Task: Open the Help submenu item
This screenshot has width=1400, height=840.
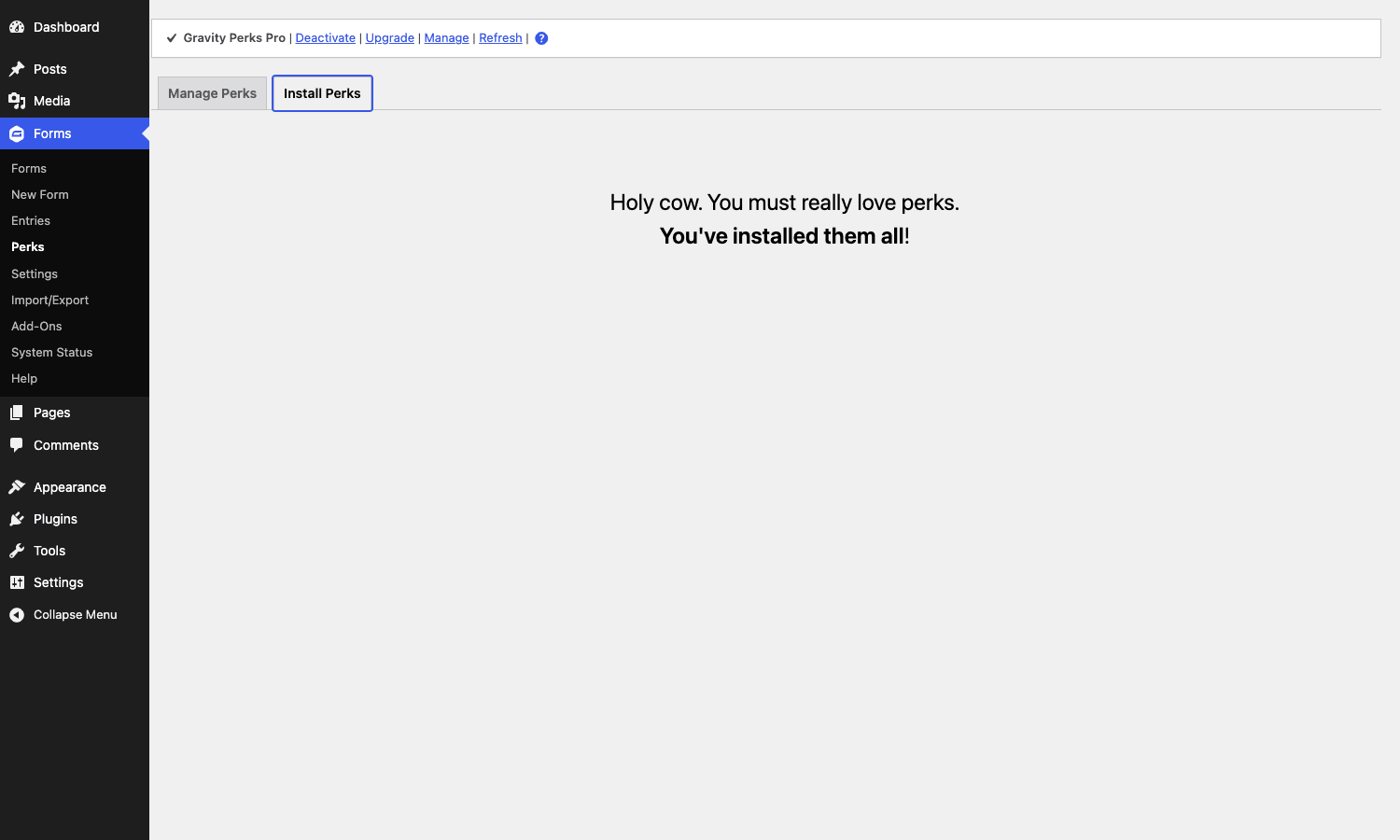Action: coord(24,378)
